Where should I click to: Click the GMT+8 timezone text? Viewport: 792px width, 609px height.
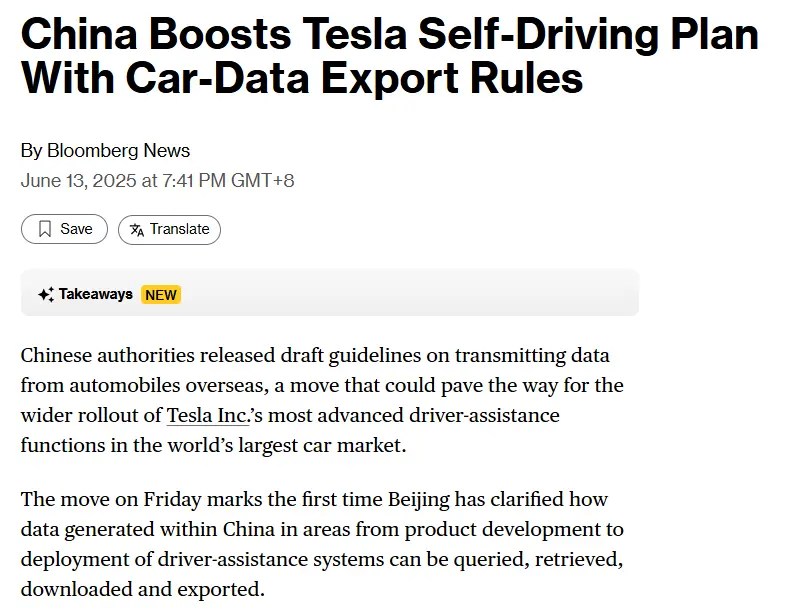[x=262, y=181]
